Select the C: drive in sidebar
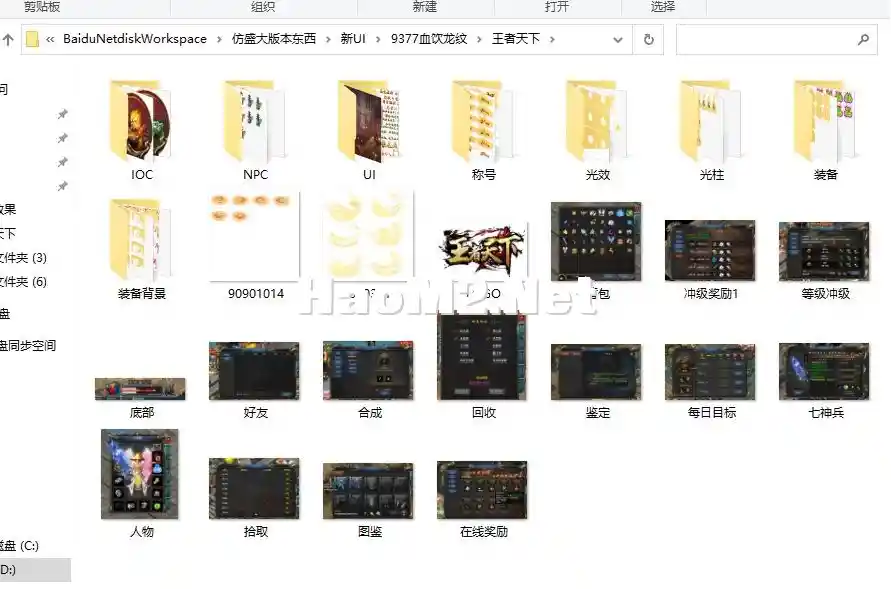The width and height of the screenshot is (891, 589). point(19,546)
